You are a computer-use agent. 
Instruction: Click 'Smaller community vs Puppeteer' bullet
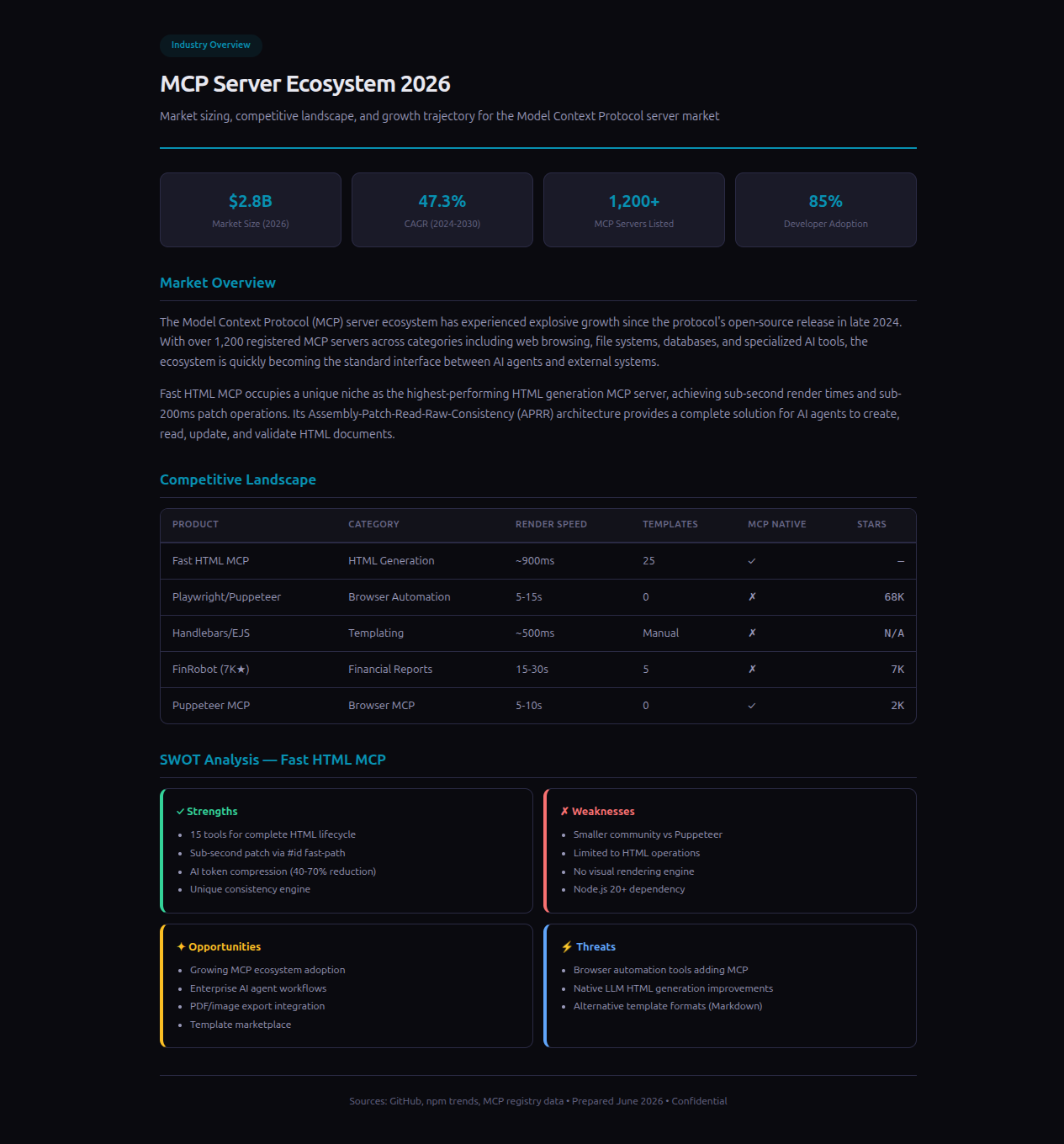coord(648,835)
